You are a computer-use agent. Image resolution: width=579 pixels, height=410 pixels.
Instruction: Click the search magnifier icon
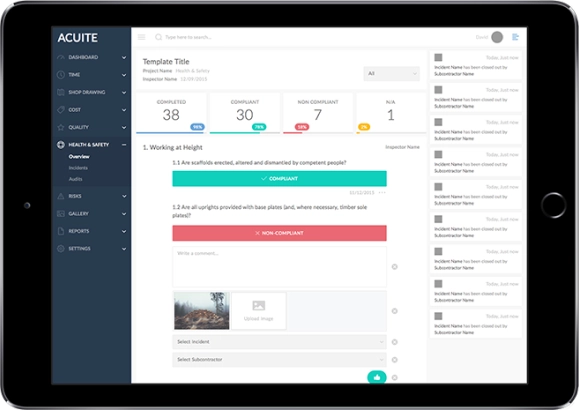coord(158,37)
